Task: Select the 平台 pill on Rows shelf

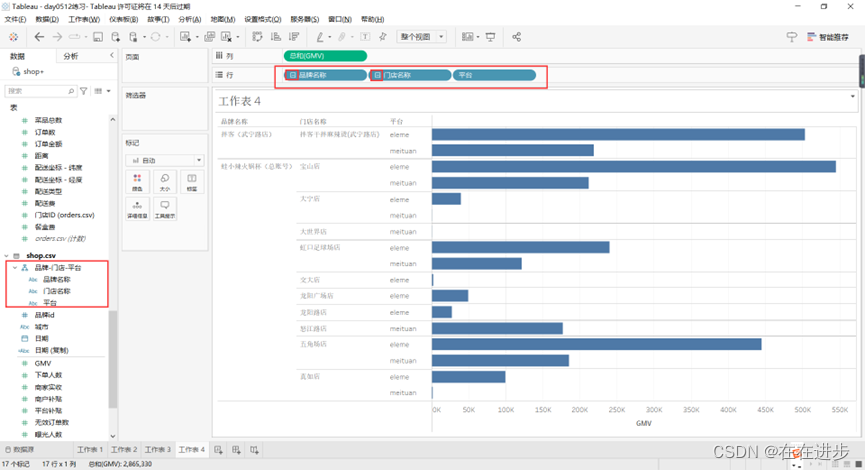Action: point(494,75)
